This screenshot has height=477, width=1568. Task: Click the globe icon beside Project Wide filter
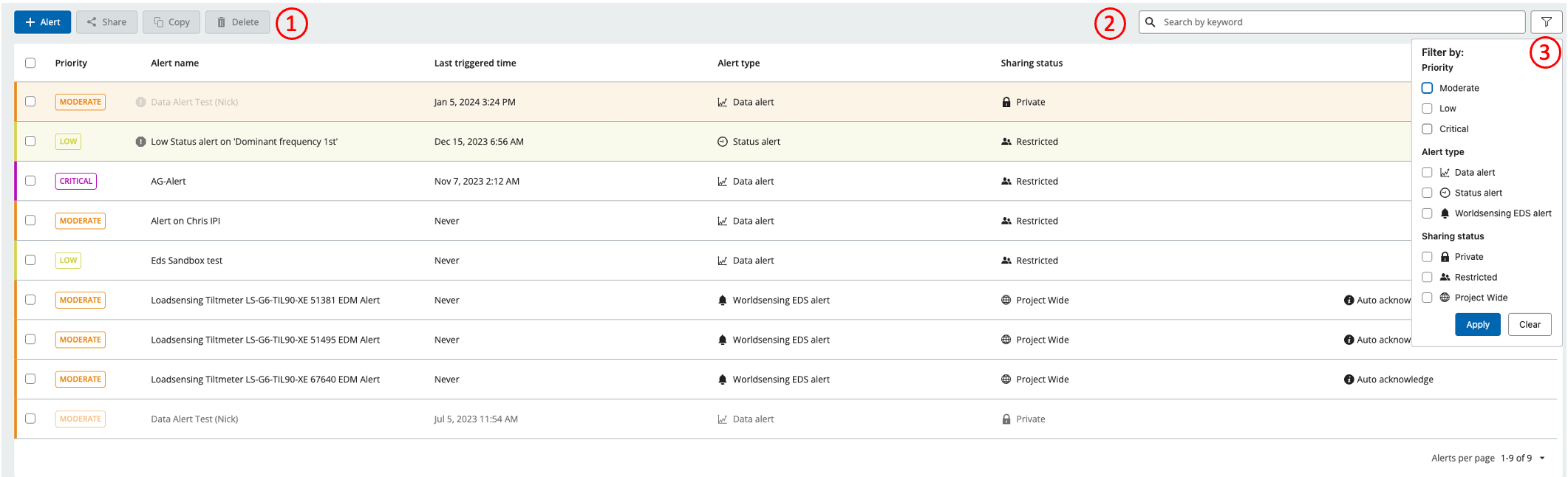click(x=1445, y=298)
